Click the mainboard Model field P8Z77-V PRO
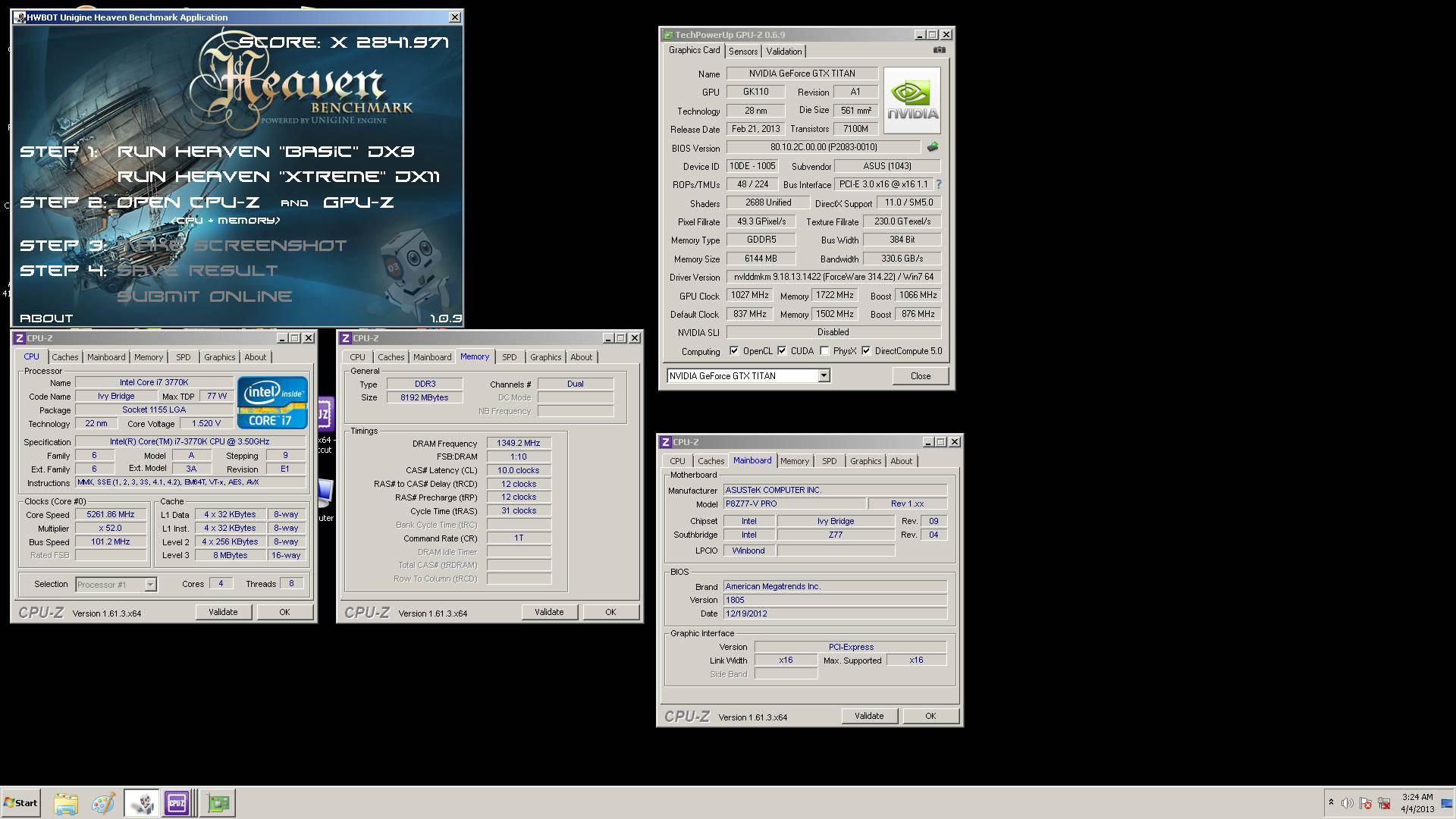This screenshot has width=1456, height=819. pos(794,504)
